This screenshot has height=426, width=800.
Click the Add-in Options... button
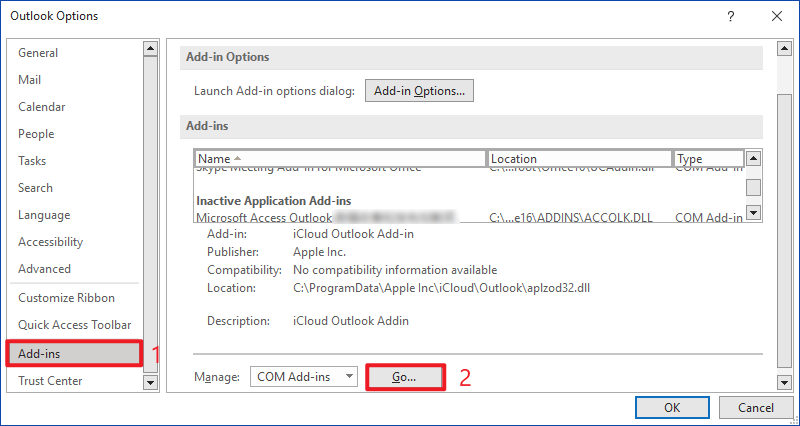(419, 91)
